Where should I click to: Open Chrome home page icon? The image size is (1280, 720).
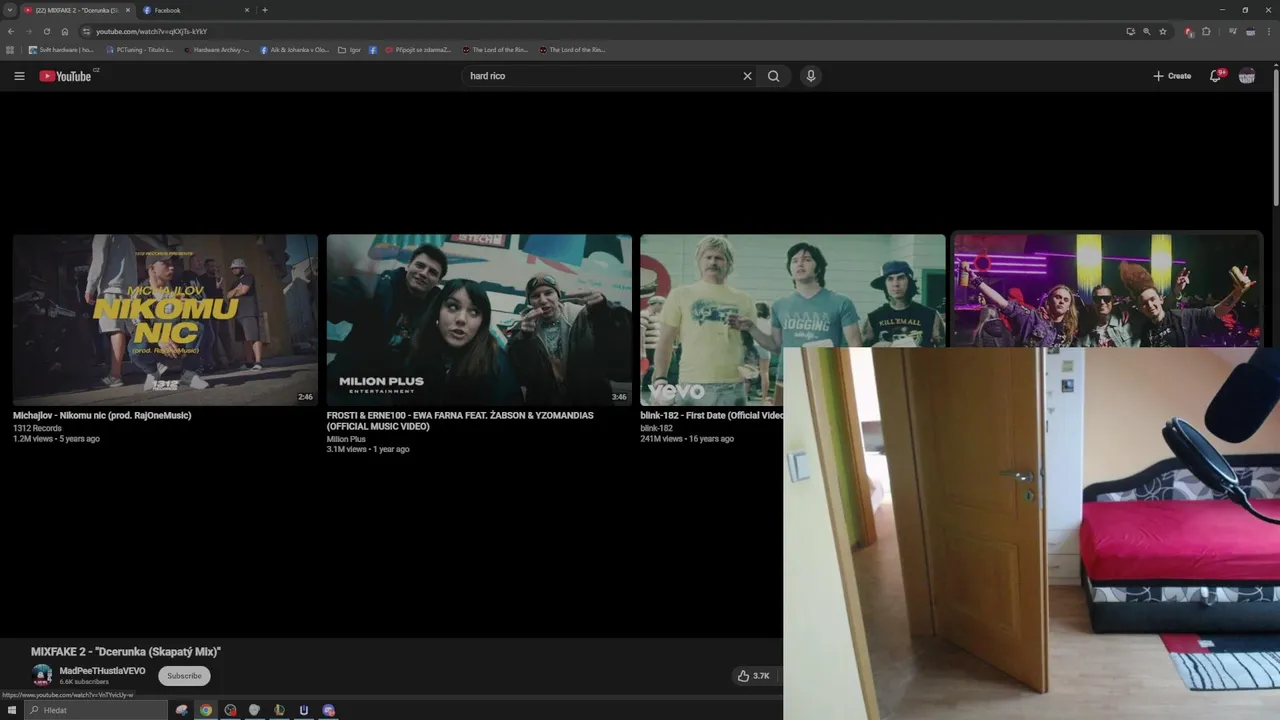coord(65,31)
